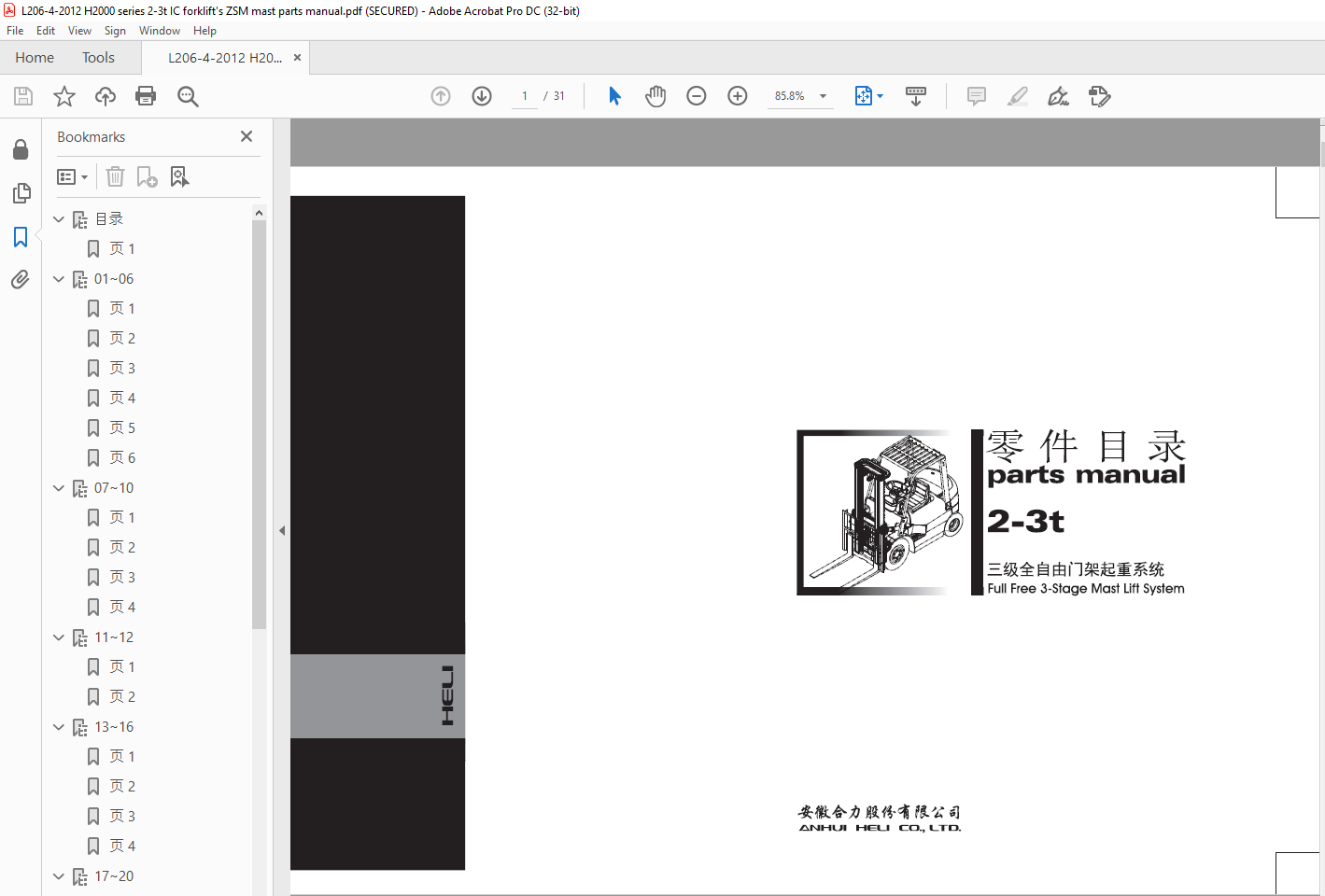
Task: Open bookmark 页 2 under 07~10
Action: [122, 548]
